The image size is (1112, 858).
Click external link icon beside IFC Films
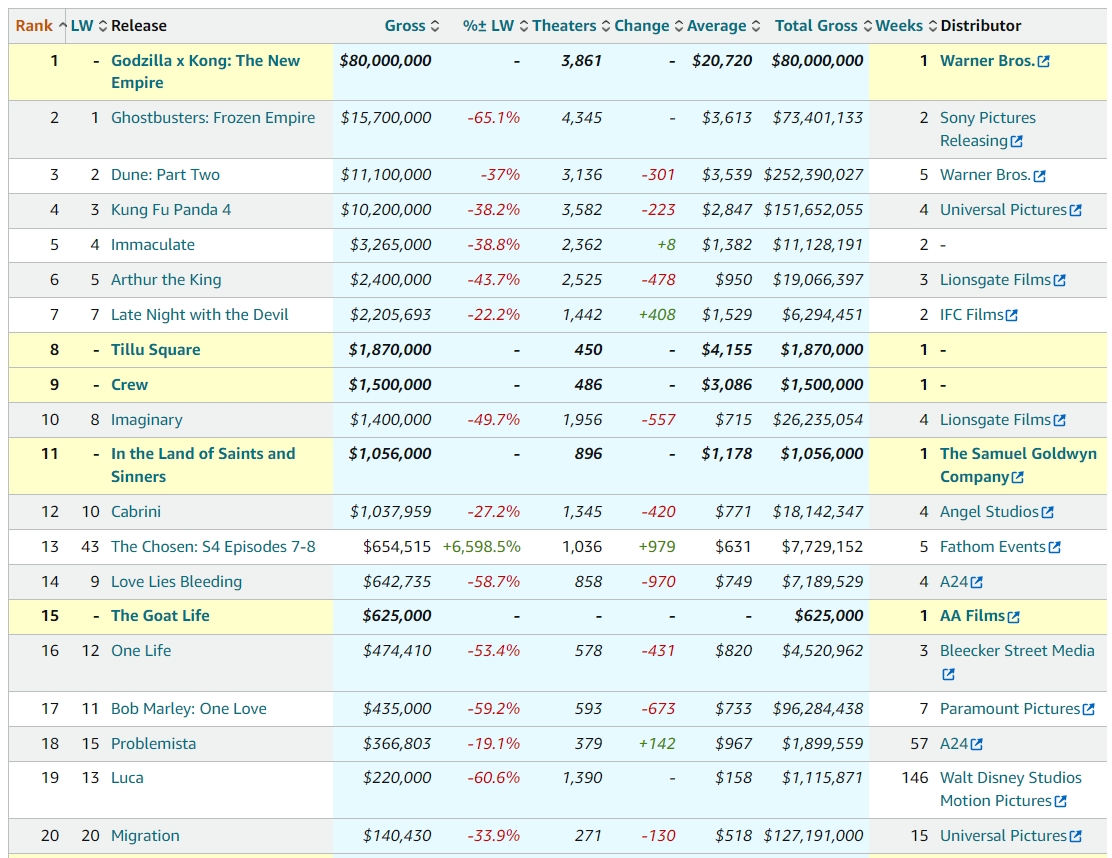[x=1011, y=316]
